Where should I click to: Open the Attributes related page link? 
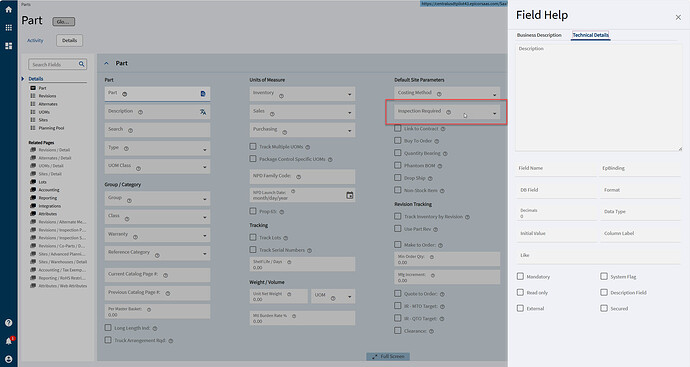(x=48, y=214)
